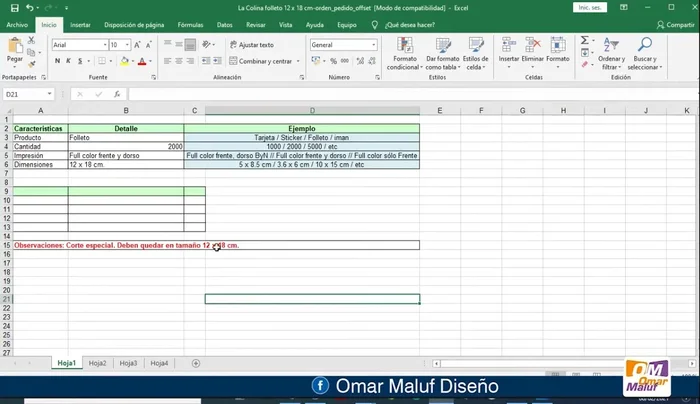Open Dar formato como tabla gallery

coord(443,54)
